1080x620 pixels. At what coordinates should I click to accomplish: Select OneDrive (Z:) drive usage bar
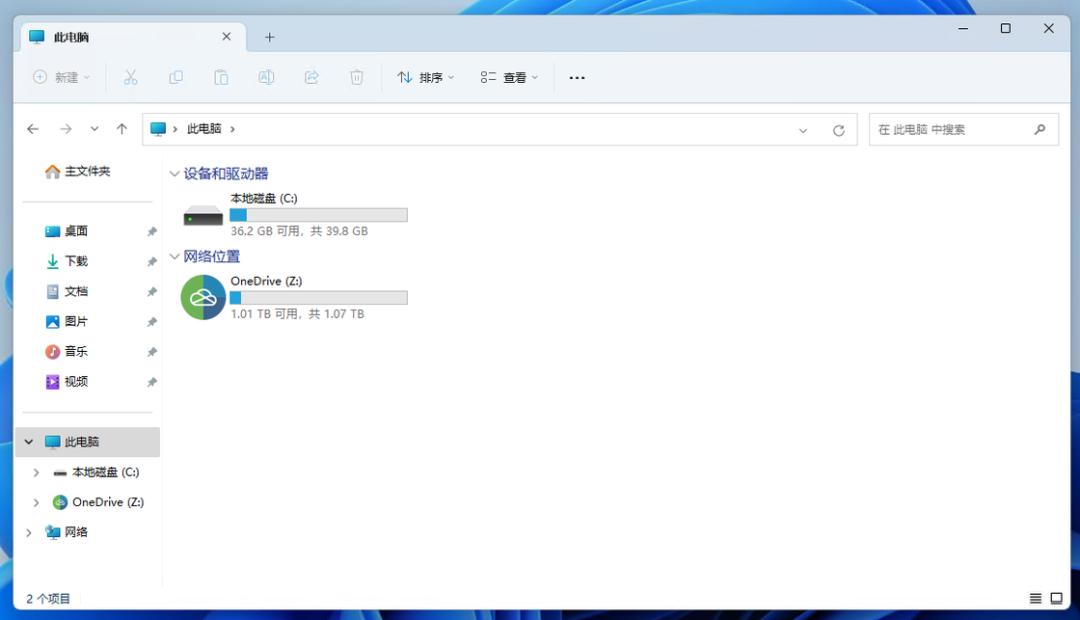pos(318,298)
